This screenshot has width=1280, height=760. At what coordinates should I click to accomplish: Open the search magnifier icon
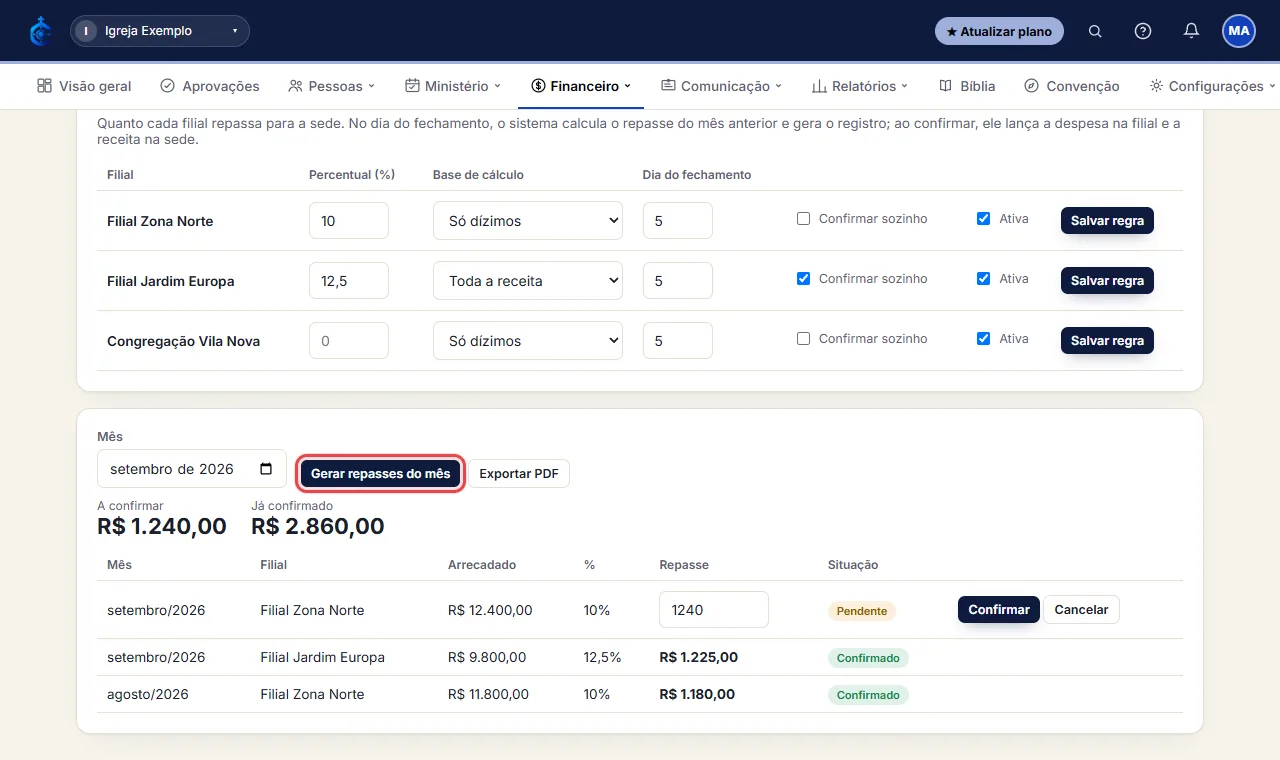coord(1095,31)
